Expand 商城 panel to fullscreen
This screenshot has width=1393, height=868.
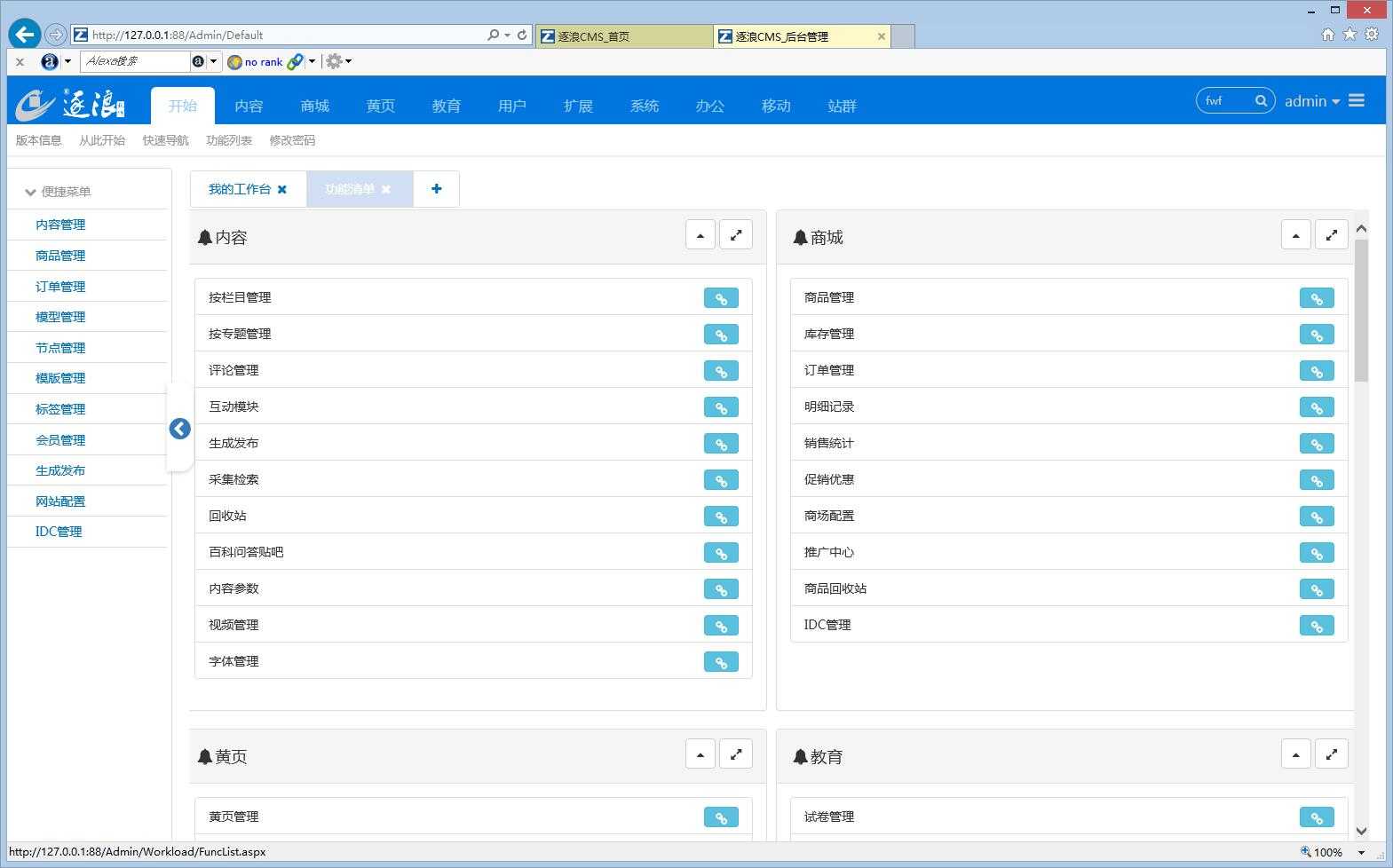1332,235
